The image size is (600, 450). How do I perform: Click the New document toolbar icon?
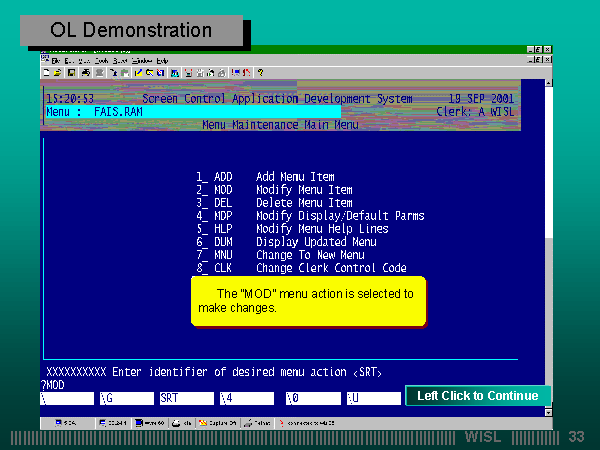[46, 72]
